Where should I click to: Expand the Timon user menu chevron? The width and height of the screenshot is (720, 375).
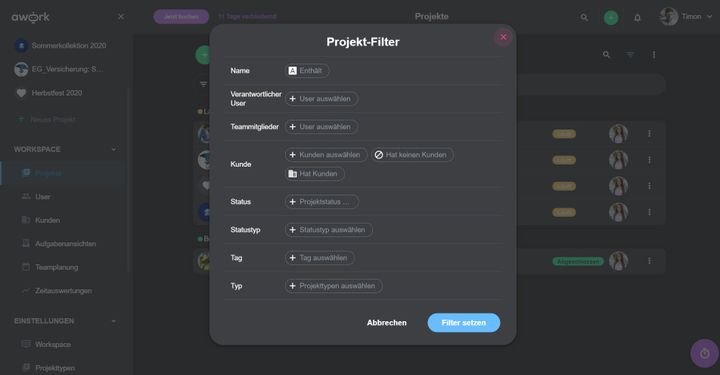coord(709,17)
